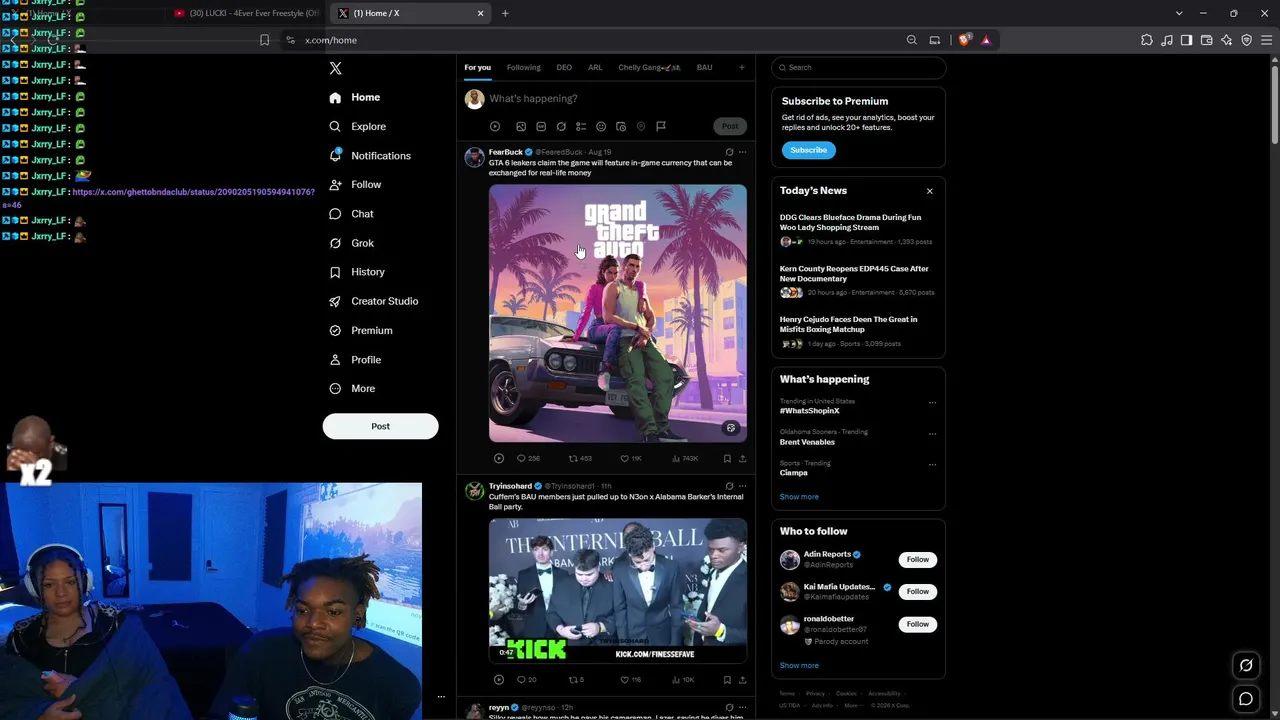This screenshot has width=1280, height=720.
Task: Switch to the DEO timeline tab
Action: [564, 68]
